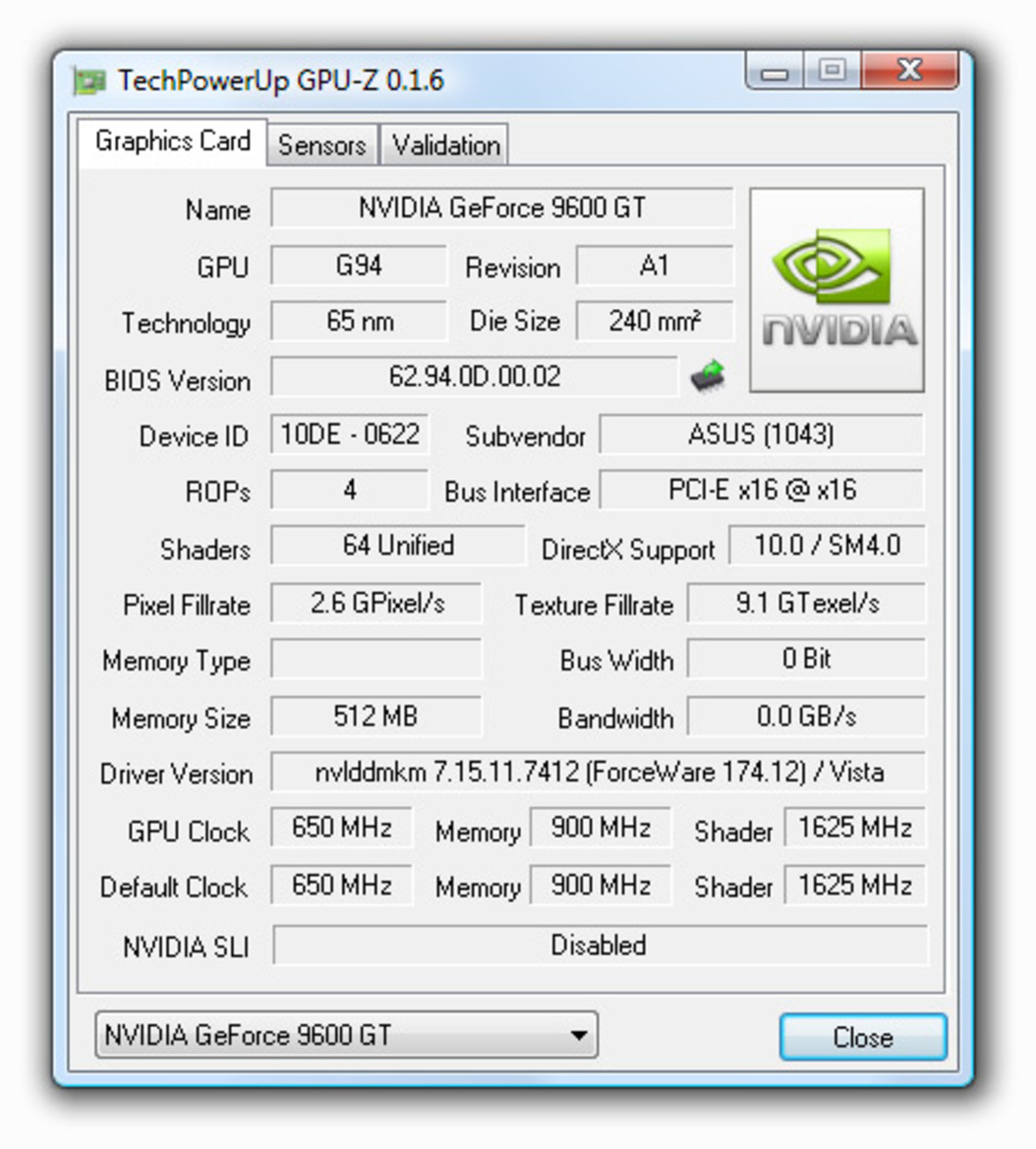Click the GPU Clock row Memory 900 MHz field
Viewport: 1036px width, 1149px height.
[600, 828]
